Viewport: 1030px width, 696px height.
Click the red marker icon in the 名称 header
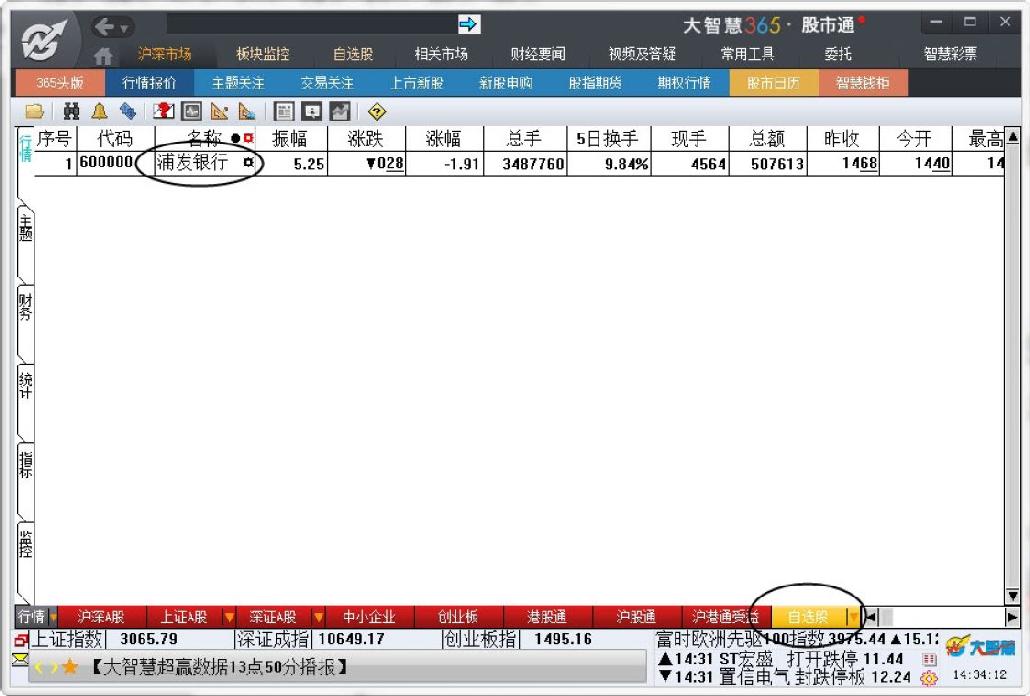tap(248, 138)
